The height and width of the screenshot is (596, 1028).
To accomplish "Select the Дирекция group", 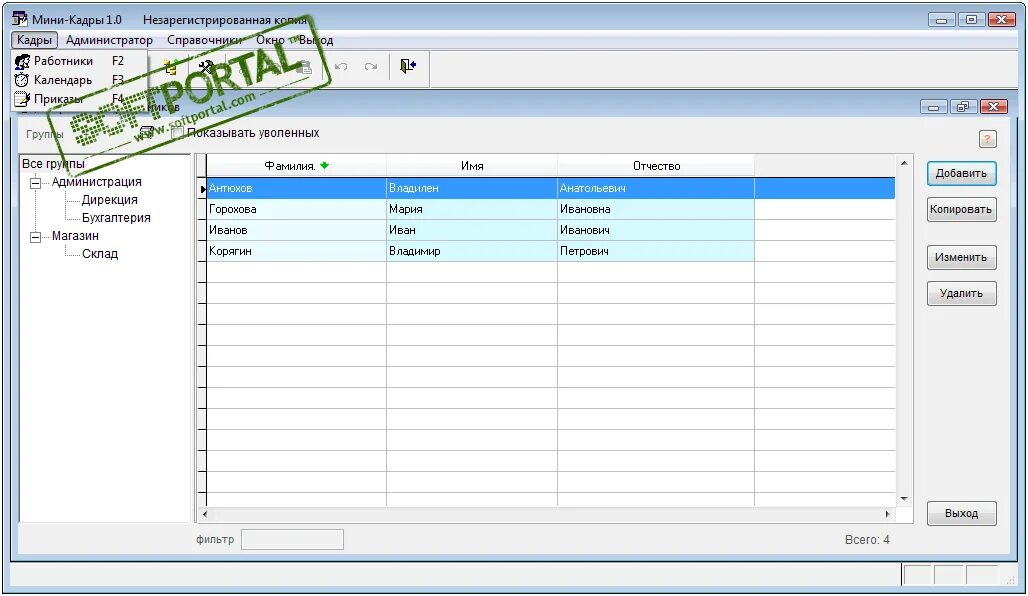I will click(109, 200).
